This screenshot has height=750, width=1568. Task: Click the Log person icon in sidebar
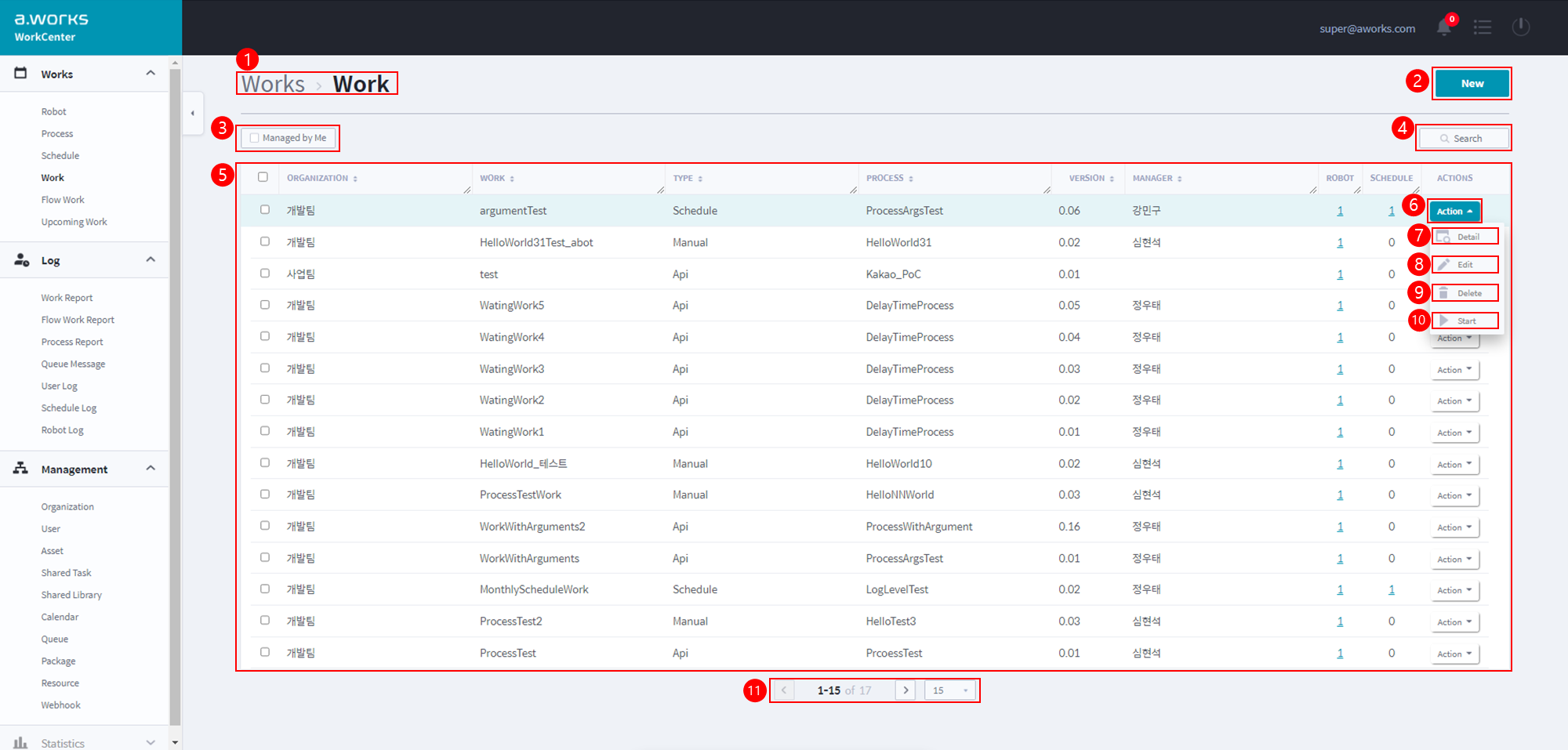pos(21,259)
